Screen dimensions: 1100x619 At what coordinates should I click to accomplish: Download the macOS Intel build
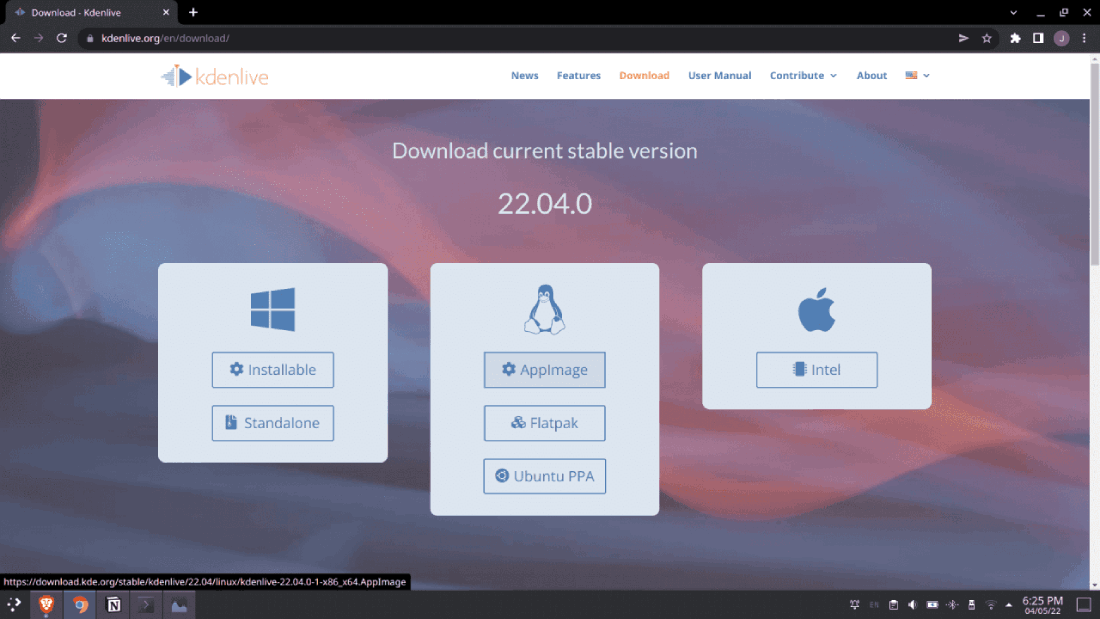[x=817, y=370]
